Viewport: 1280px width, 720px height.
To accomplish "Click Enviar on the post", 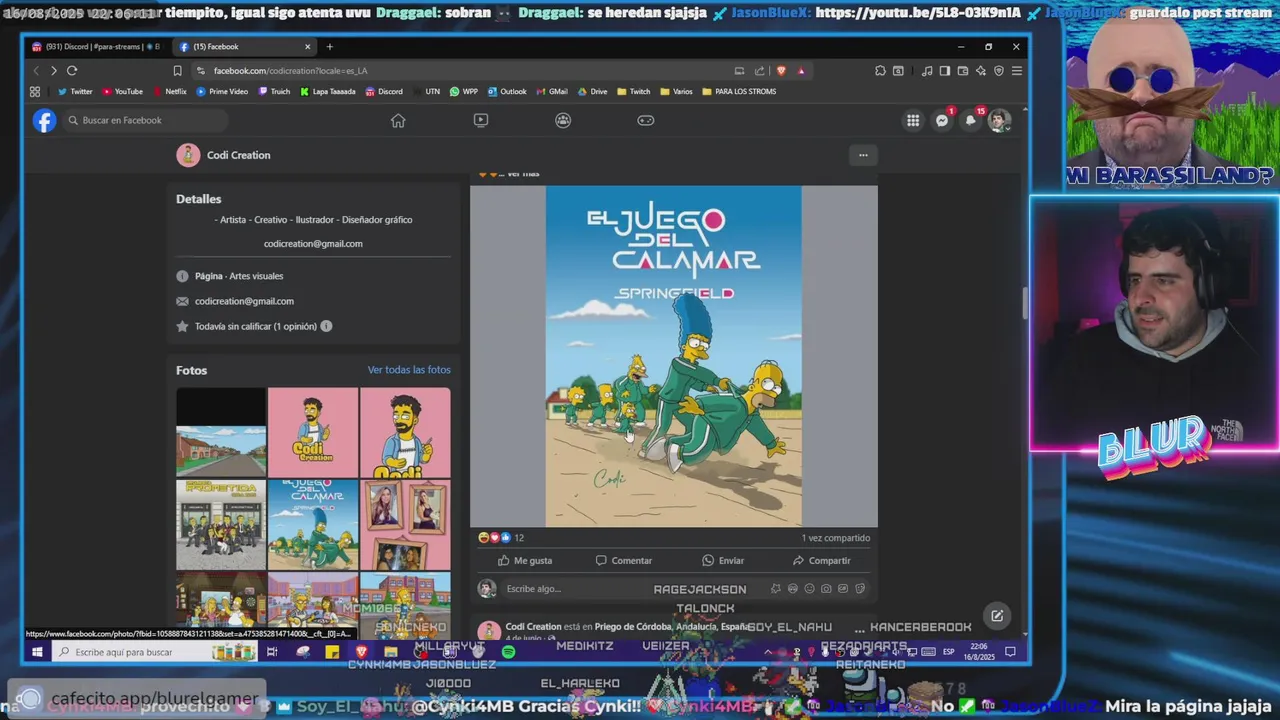I will (x=723, y=560).
